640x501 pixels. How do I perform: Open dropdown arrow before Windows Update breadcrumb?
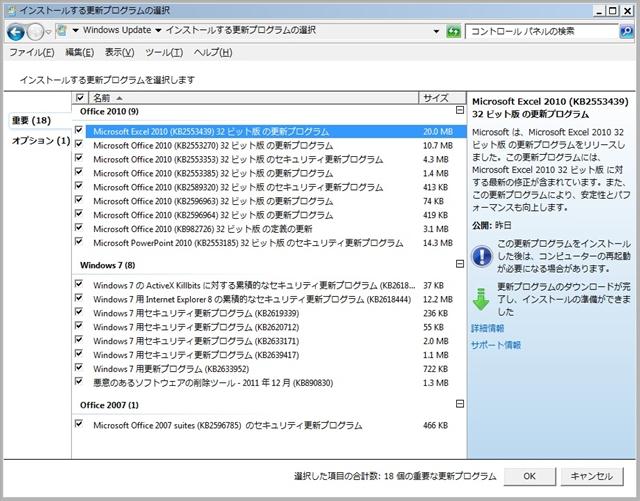point(76,31)
